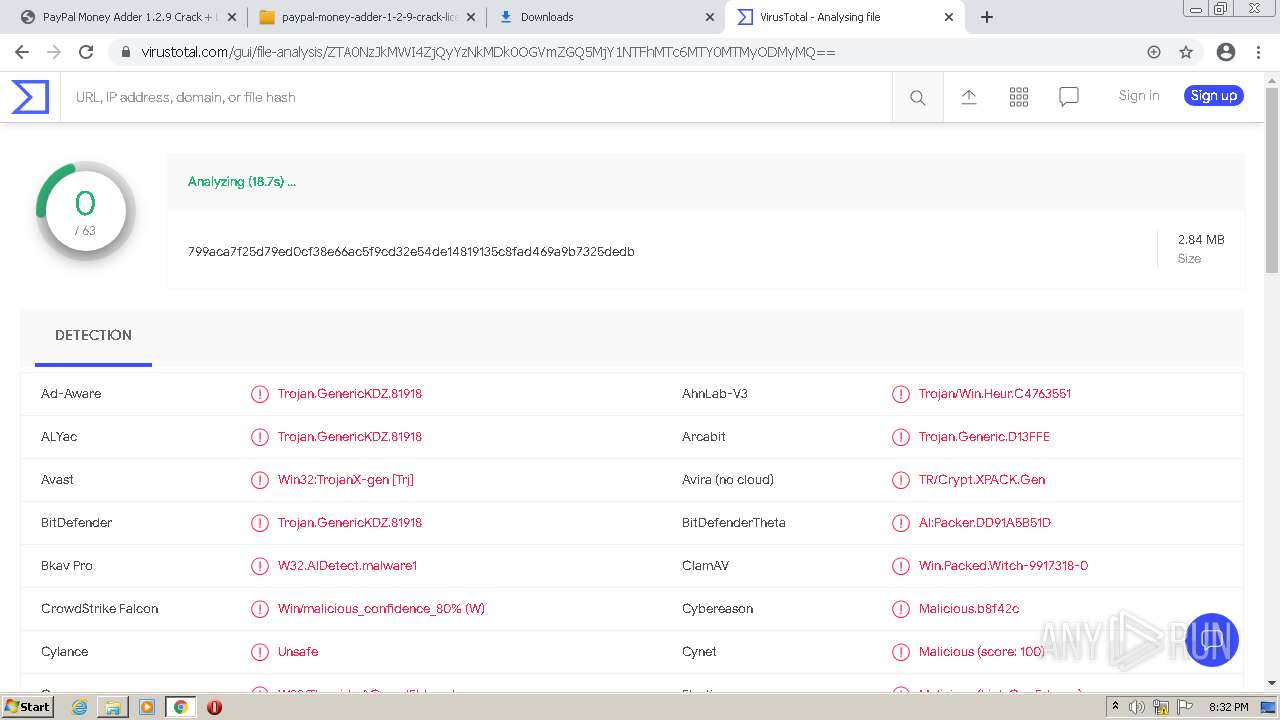Focus the URL, IP, domain search field
The width and height of the screenshot is (1280, 720).
tap(476, 97)
